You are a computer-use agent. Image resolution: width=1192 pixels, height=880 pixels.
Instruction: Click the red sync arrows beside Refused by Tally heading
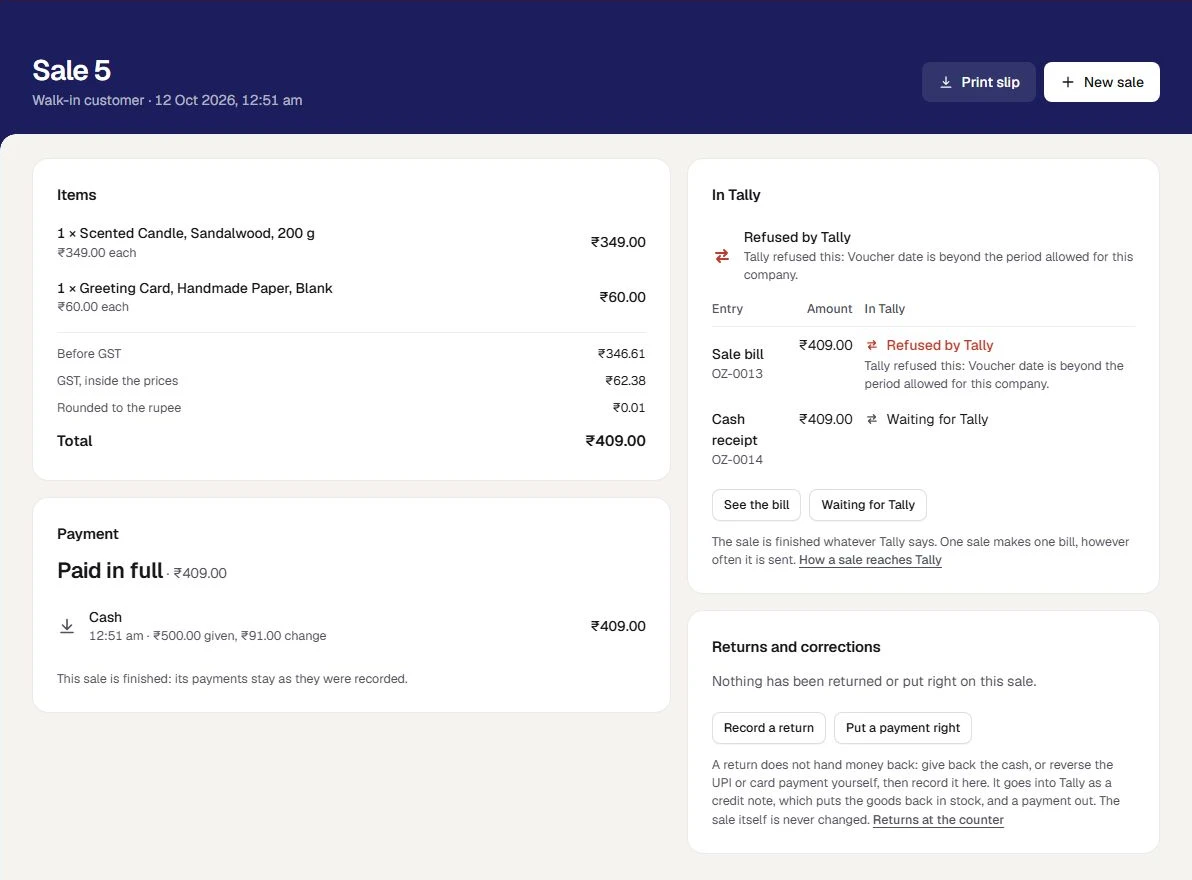[722, 256]
